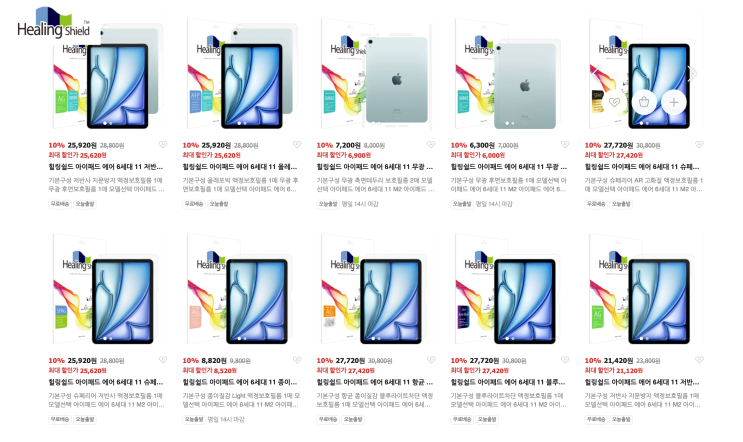Toggle wishlist heart on first 25,920원 저반사 product
This screenshot has height=442, width=743.
pos(163,144)
